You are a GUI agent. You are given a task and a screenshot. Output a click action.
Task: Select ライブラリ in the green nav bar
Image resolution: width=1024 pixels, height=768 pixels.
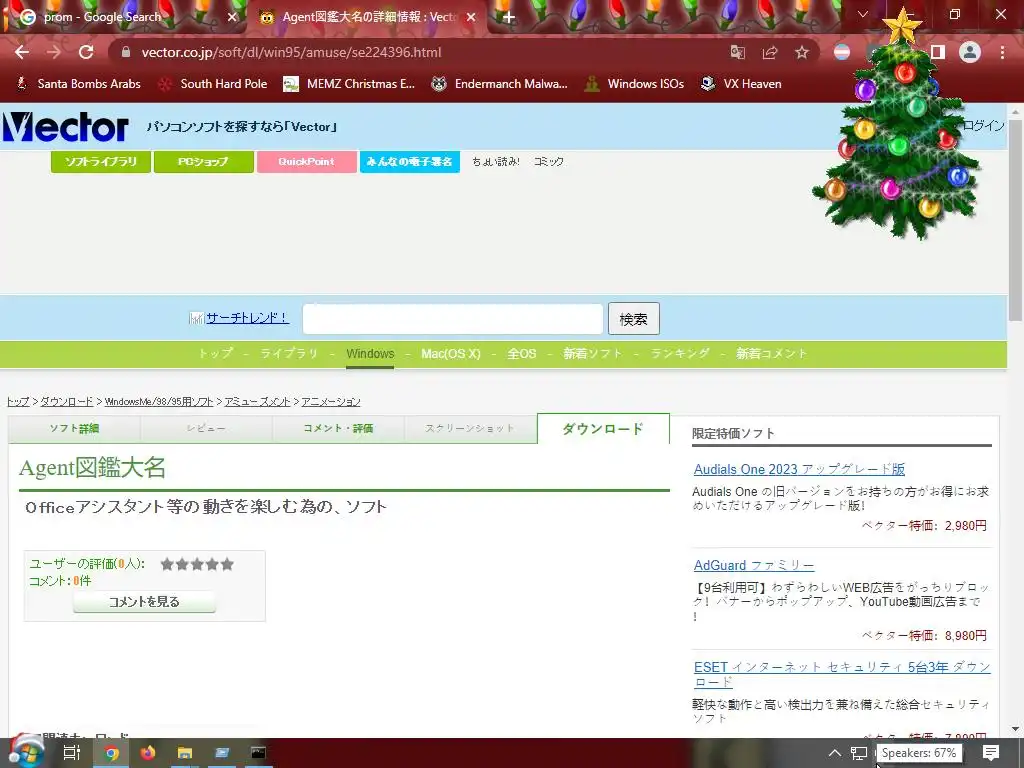[x=289, y=353]
